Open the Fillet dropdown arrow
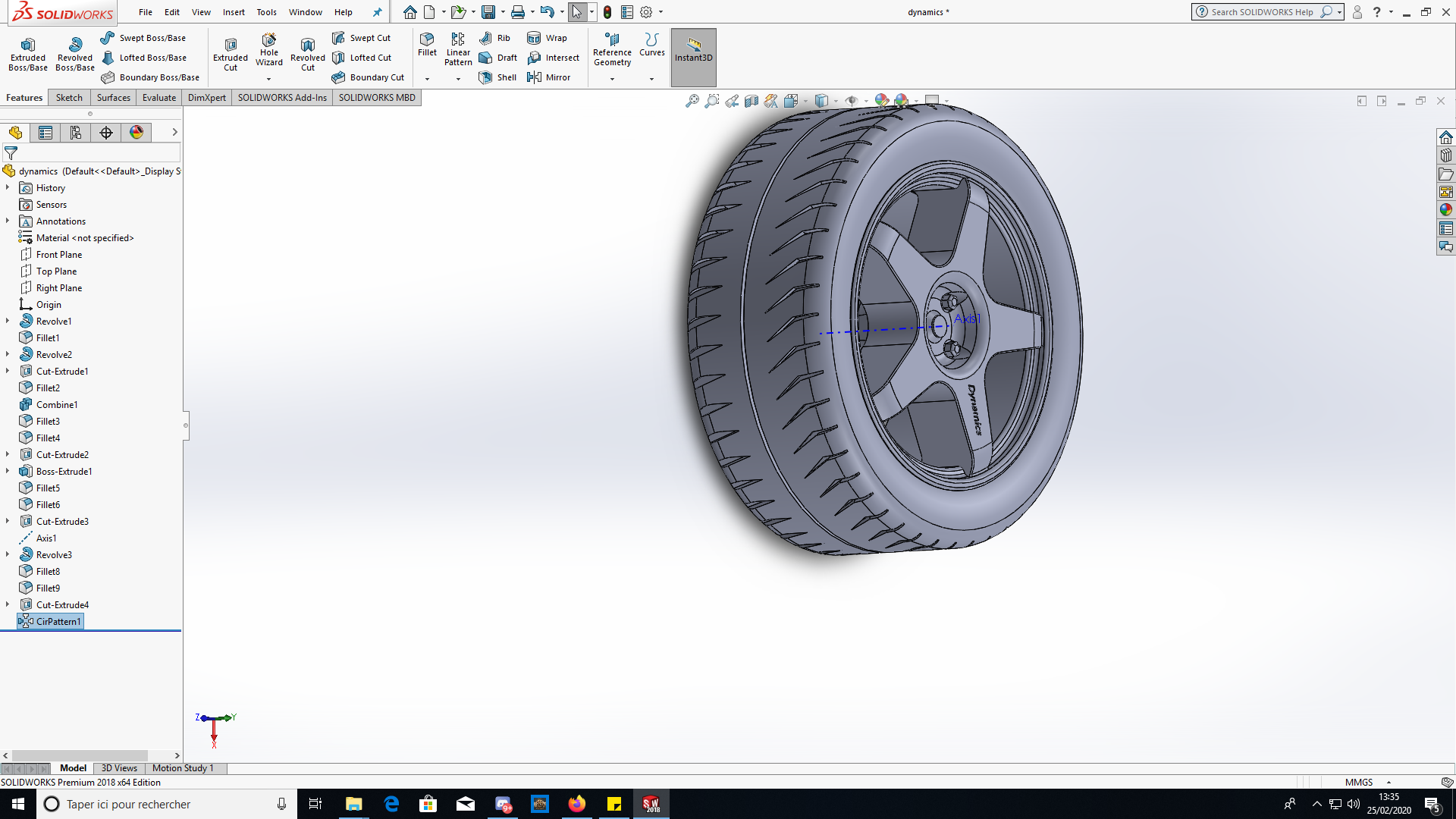Screen dimensions: 1456x819 pyautogui.click(x=427, y=79)
